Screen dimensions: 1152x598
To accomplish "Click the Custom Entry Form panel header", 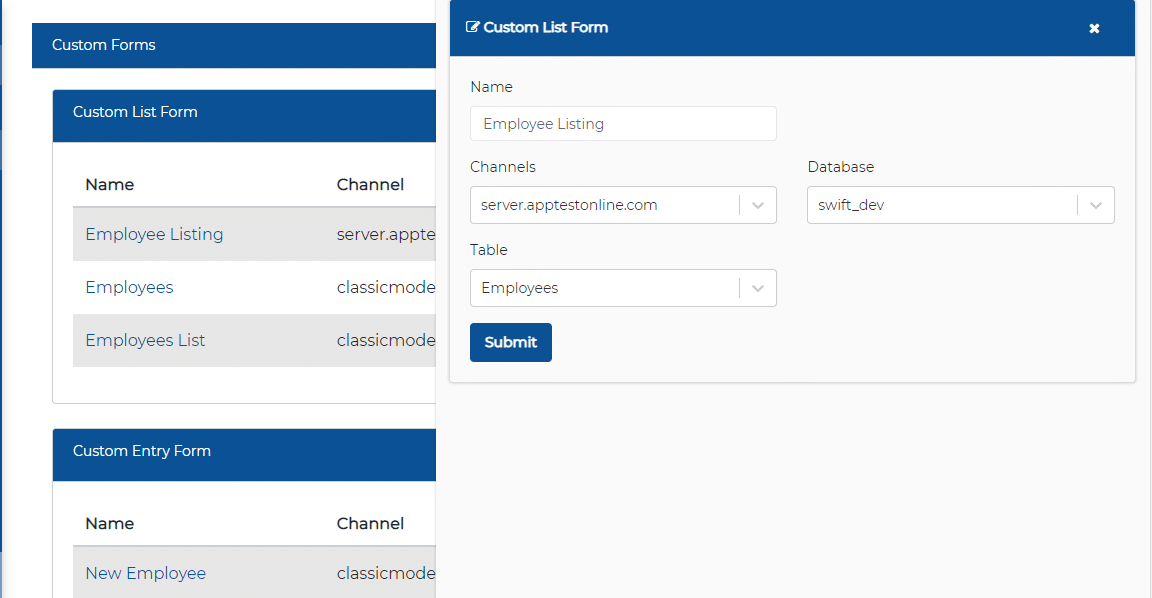I will coord(139,450).
